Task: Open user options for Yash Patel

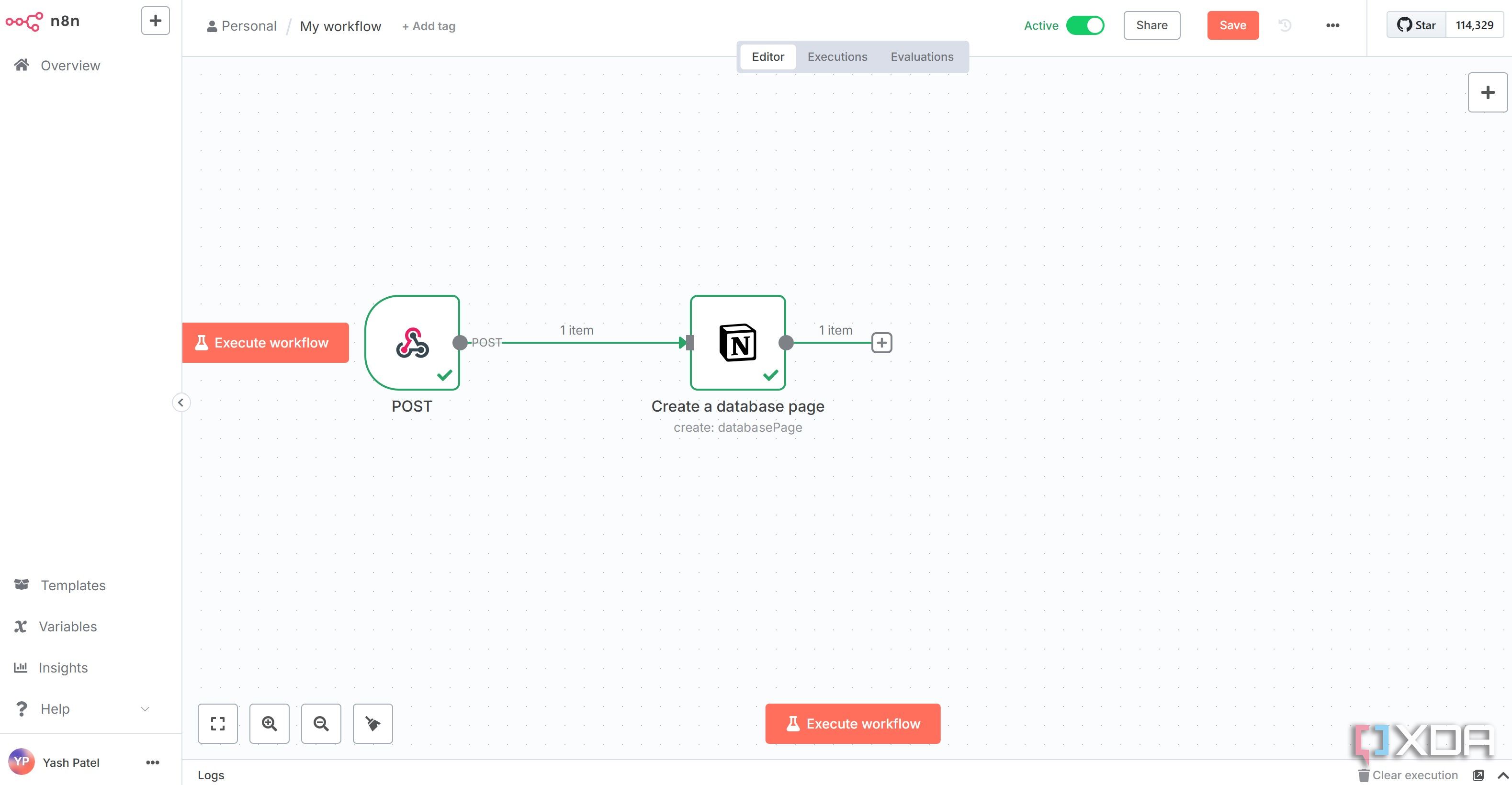Action: 153,762
